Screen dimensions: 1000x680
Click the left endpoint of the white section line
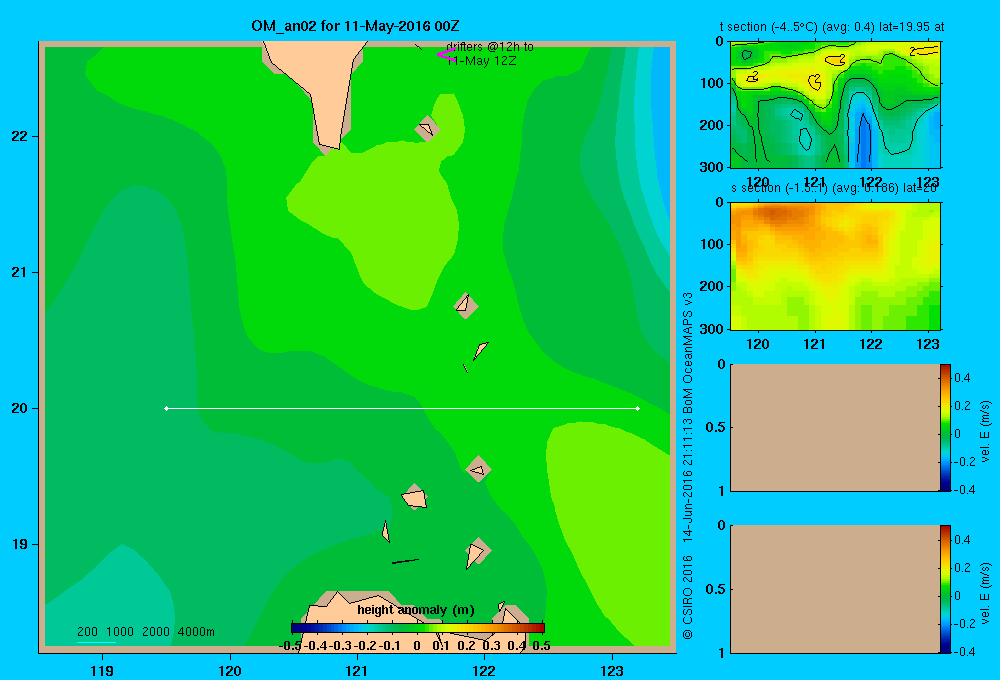pyautogui.click(x=166, y=408)
